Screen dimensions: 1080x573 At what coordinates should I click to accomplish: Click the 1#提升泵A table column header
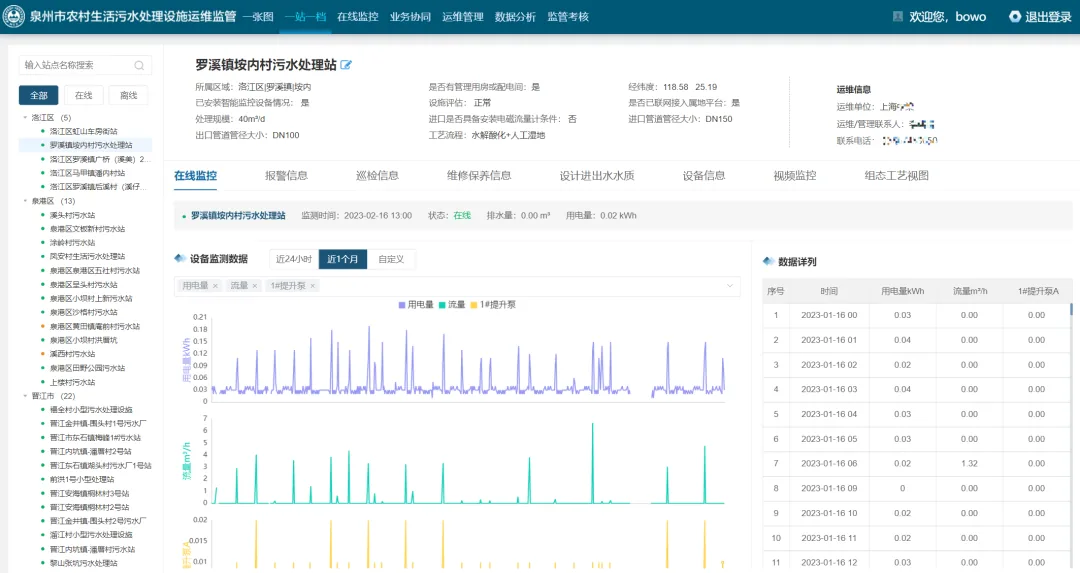(x=1038, y=291)
